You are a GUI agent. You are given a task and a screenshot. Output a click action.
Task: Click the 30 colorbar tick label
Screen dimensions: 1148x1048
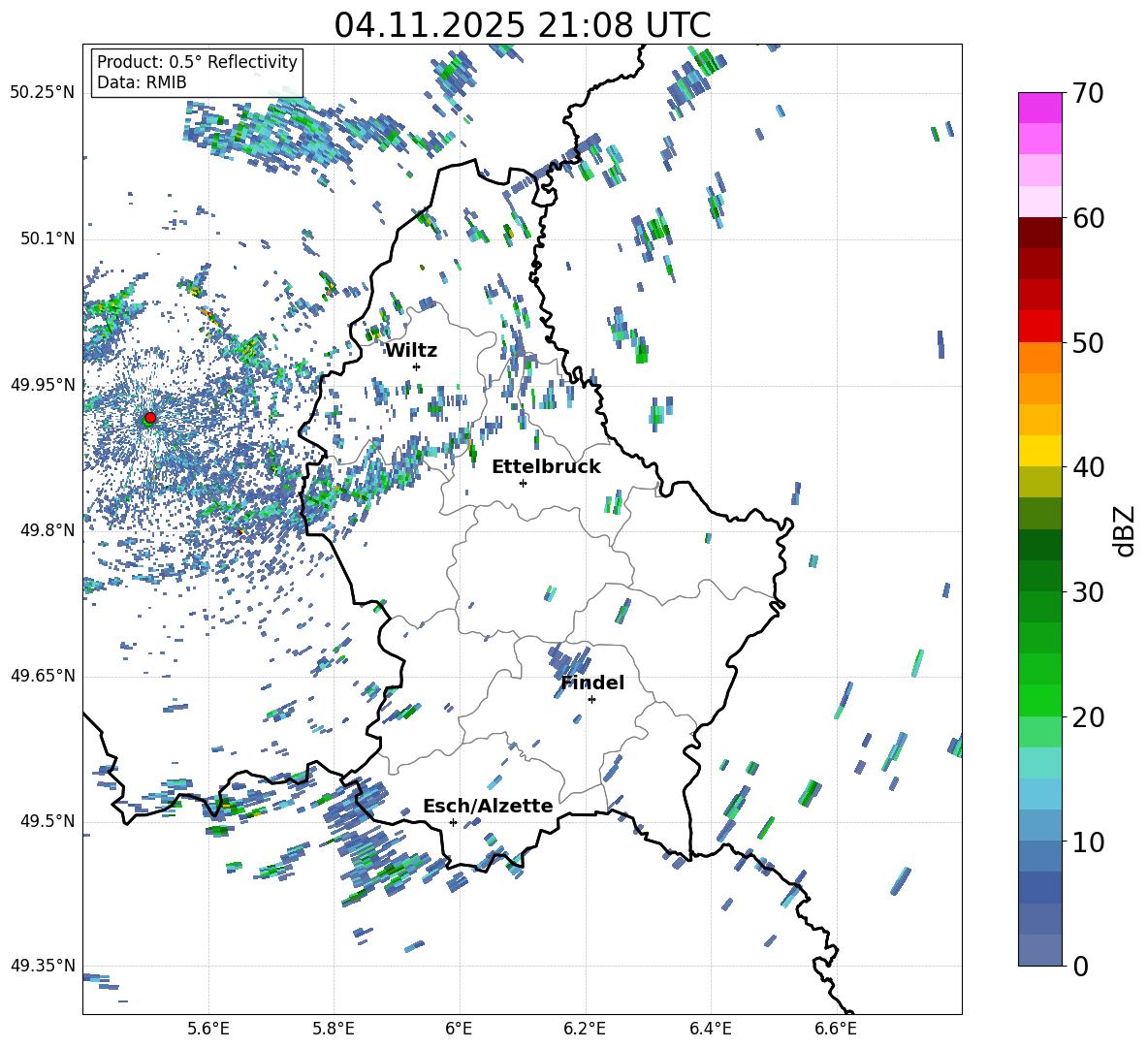tap(1087, 591)
